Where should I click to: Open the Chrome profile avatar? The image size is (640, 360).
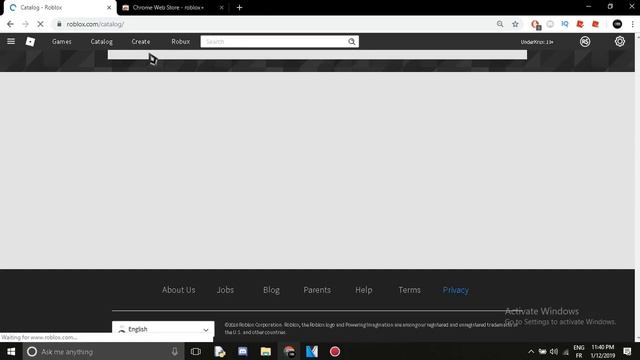(617, 24)
